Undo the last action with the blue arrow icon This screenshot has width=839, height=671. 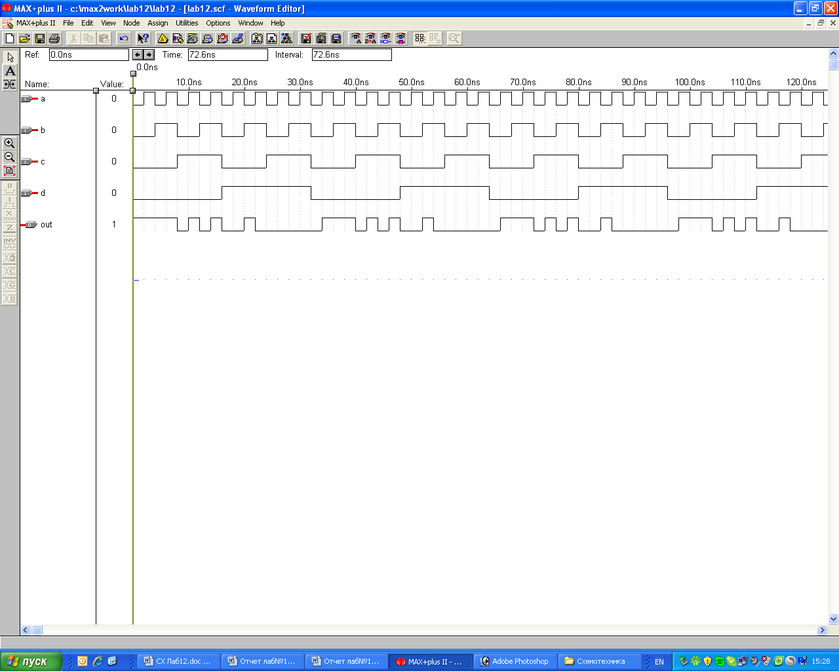click(x=124, y=39)
